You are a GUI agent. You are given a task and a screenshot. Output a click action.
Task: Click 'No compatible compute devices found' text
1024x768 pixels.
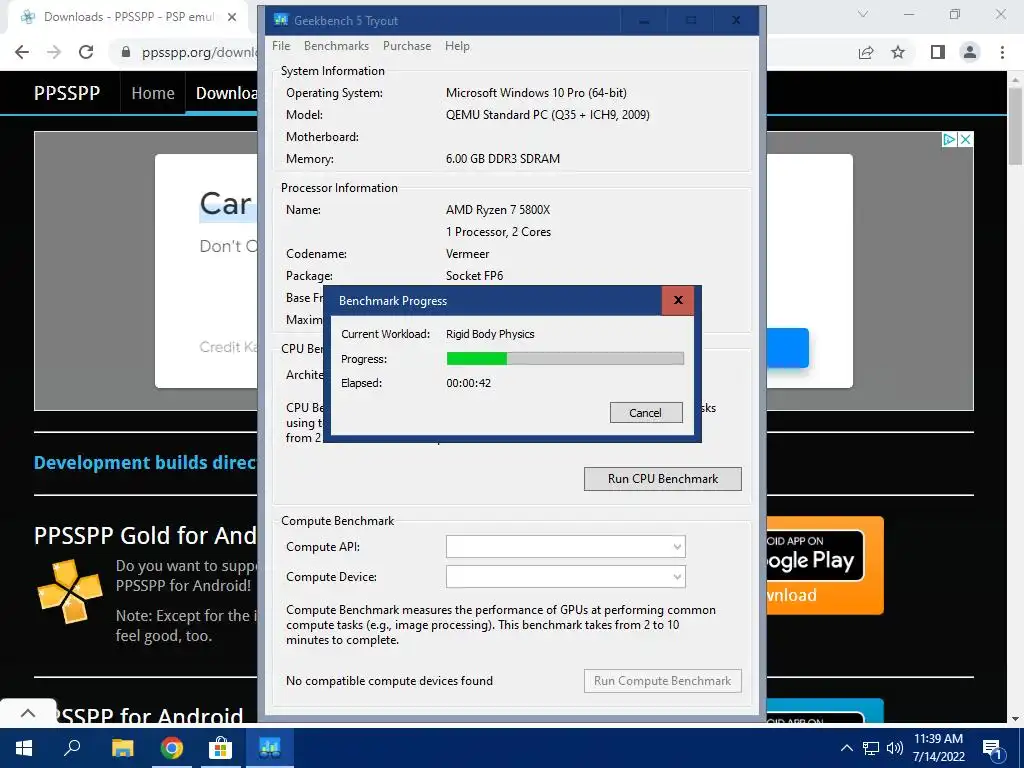[389, 680]
